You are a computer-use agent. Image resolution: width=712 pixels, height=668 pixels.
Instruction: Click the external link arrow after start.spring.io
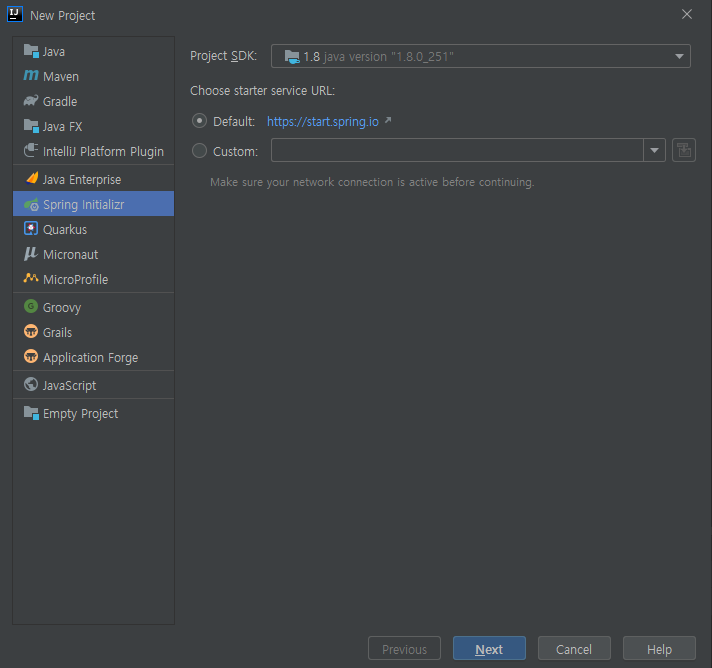click(388, 120)
